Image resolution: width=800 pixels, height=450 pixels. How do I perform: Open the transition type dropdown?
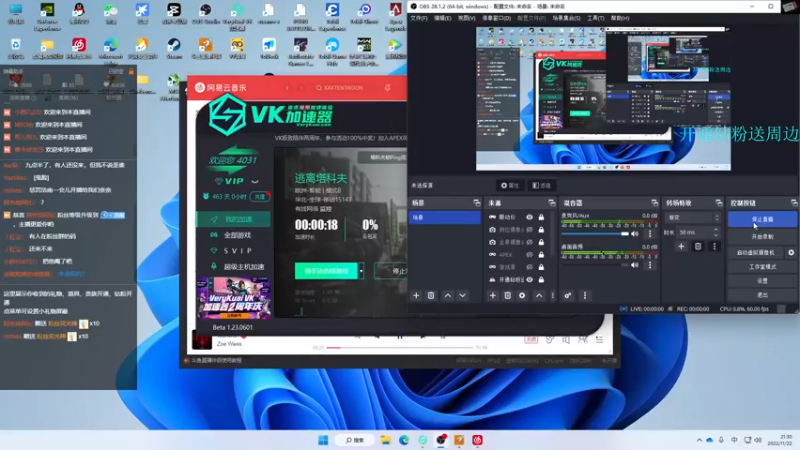pyautogui.click(x=693, y=217)
